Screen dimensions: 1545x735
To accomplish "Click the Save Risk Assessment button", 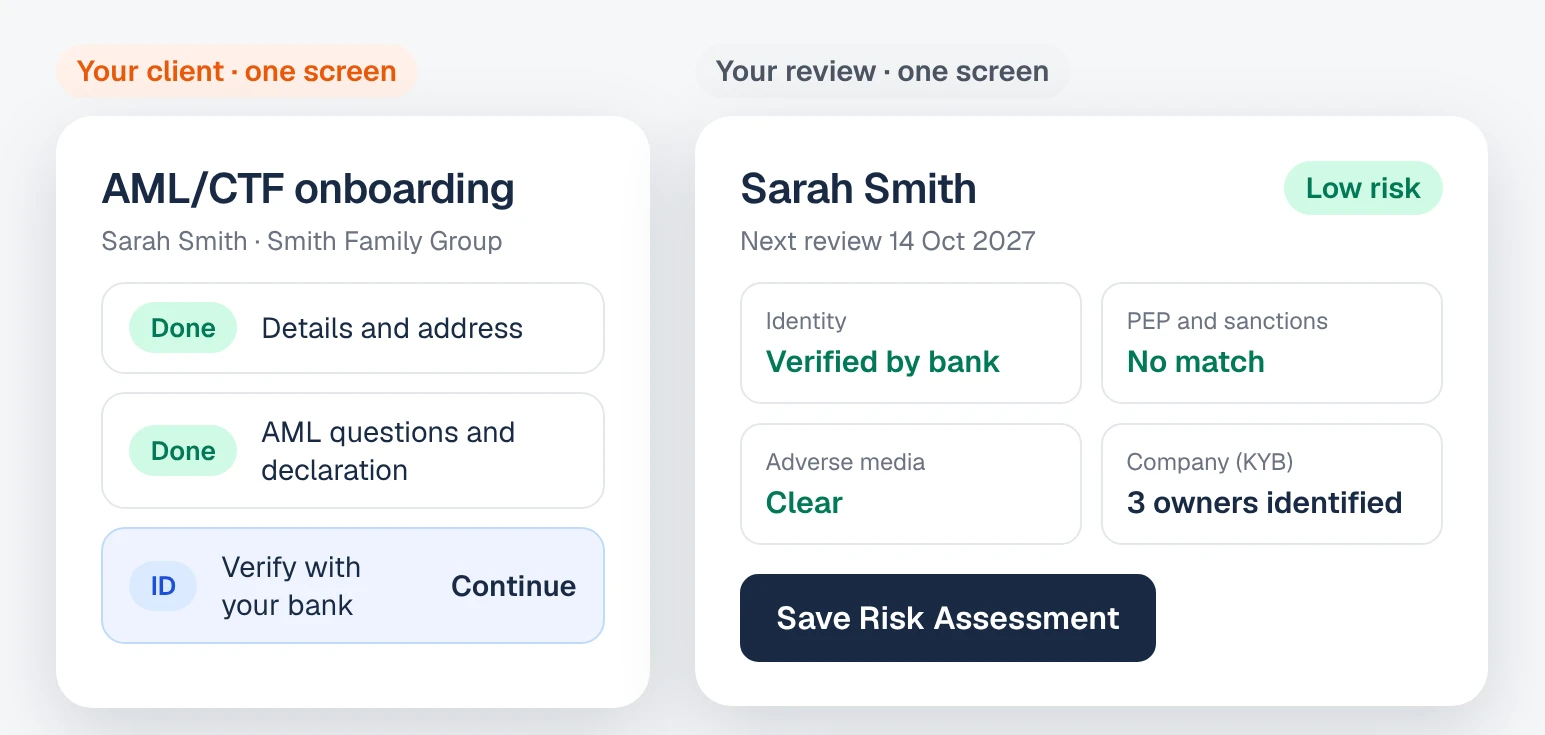I will pyautogui.click(x=947, y=617).
